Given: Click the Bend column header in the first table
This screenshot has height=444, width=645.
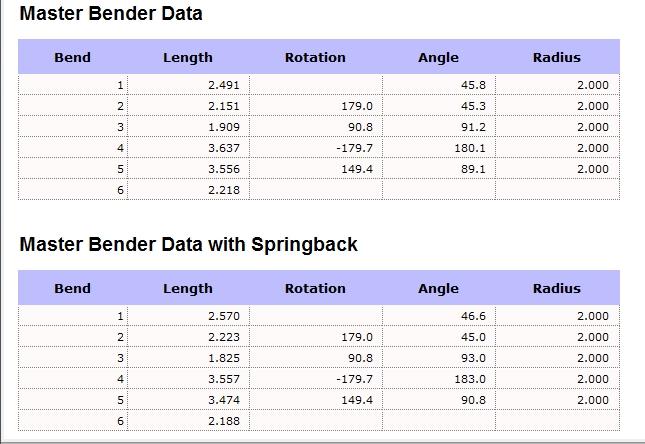Looking at the screenshot, I should pyautogui.click(x=72, y=58).
